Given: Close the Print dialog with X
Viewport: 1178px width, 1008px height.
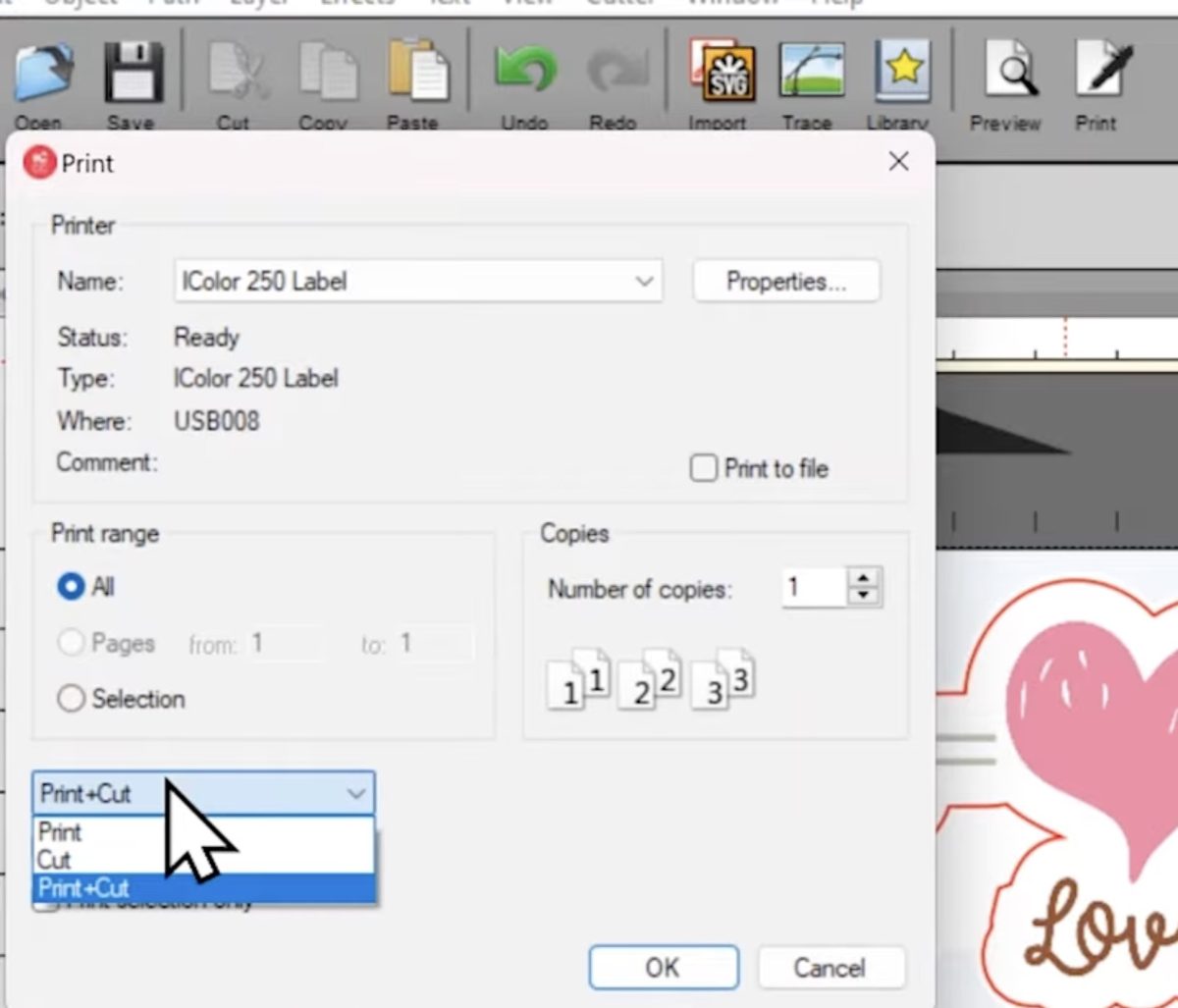Looking at the screenshot, I should tap(898, 162).
